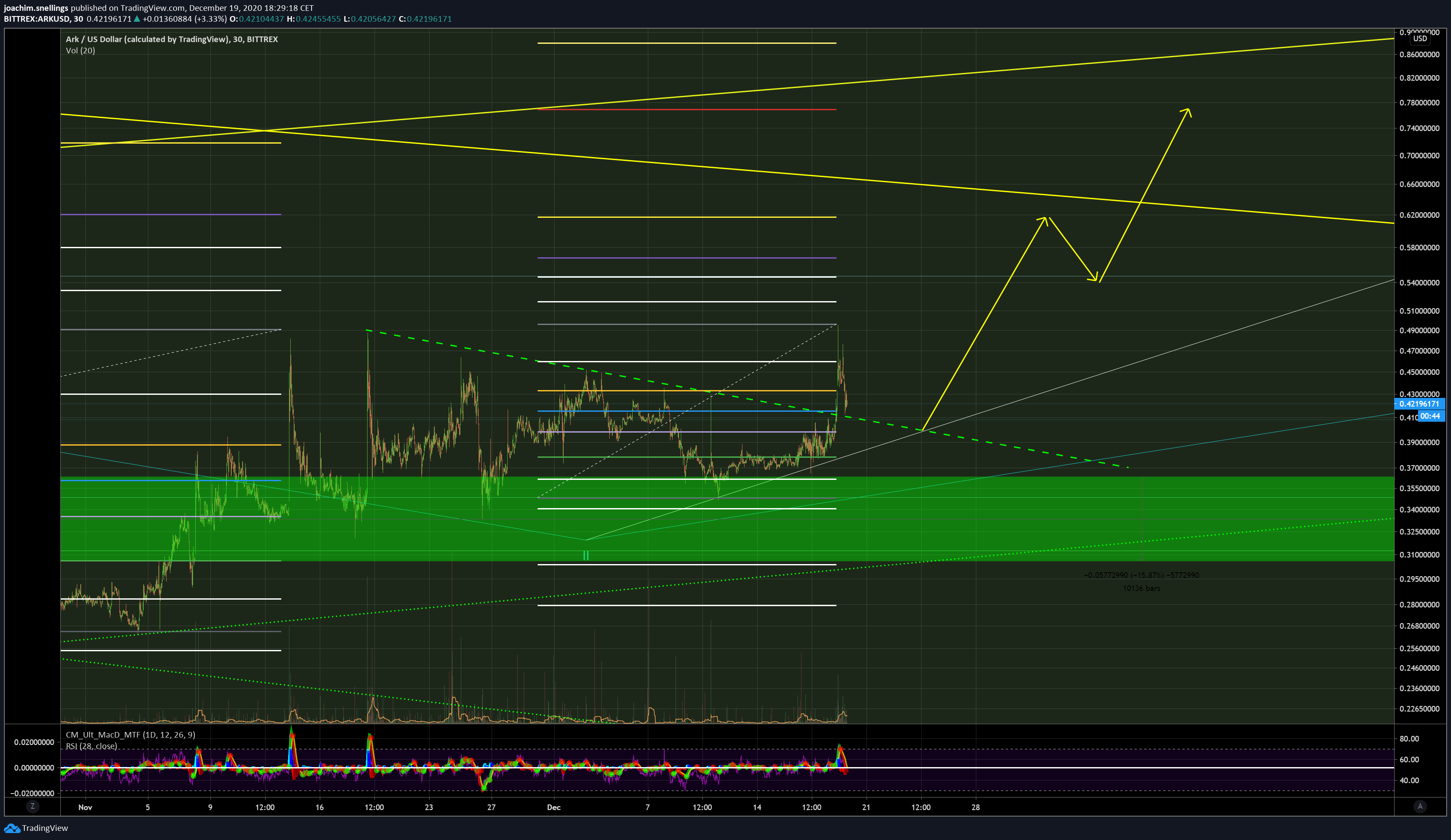
Task: Click the 0.28000000 price axis label
Action: coord(1419,604)
